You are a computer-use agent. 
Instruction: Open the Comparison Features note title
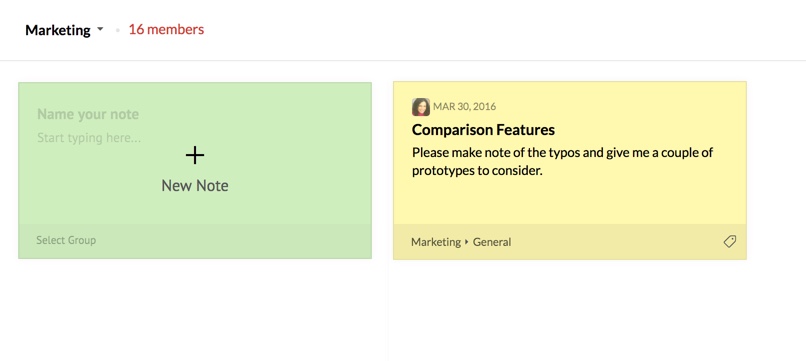pyautogui.click(x=483, y=130)
